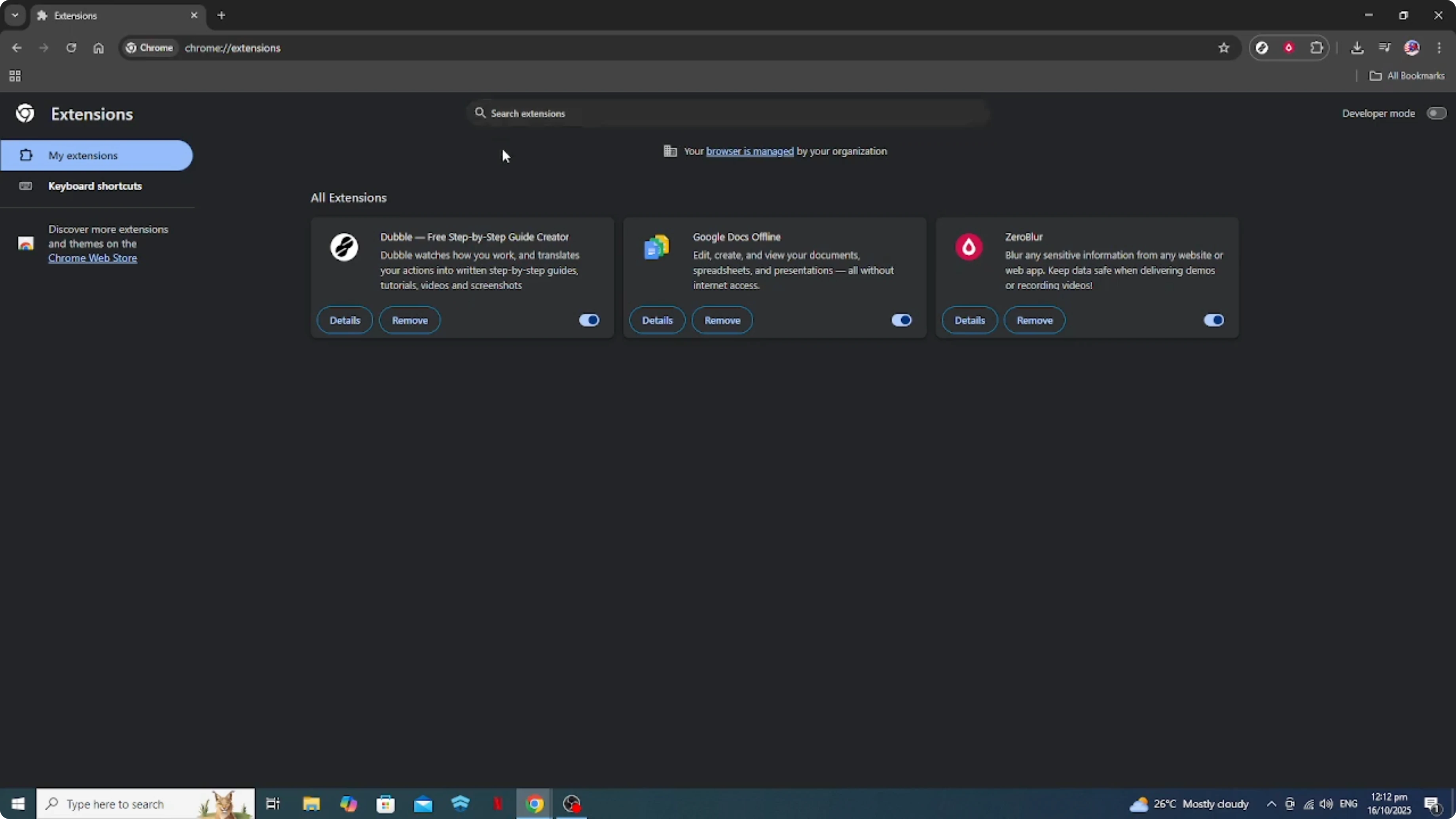Click the Dubble extension logo
Viewport: 1456px width, 819px height.
point(344,247)
